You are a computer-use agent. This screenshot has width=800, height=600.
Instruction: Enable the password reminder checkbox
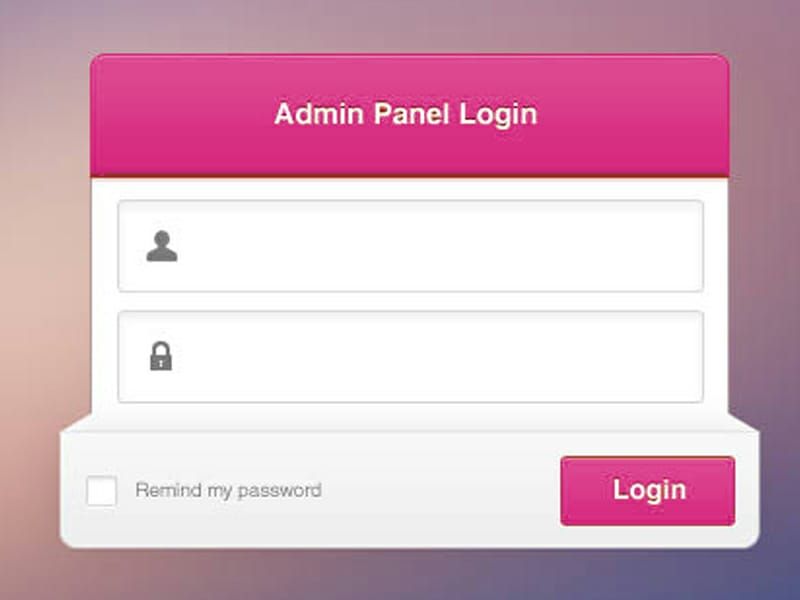tap(102, 491)
